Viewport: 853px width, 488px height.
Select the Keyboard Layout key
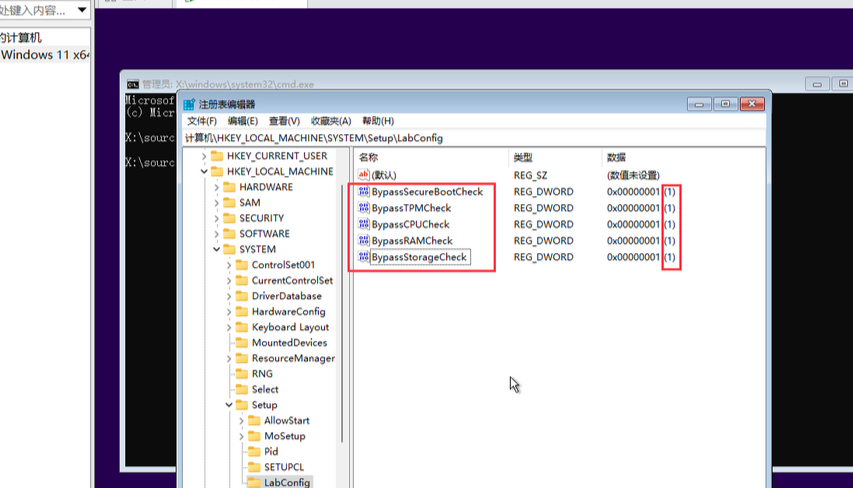[x=290, y=327]
